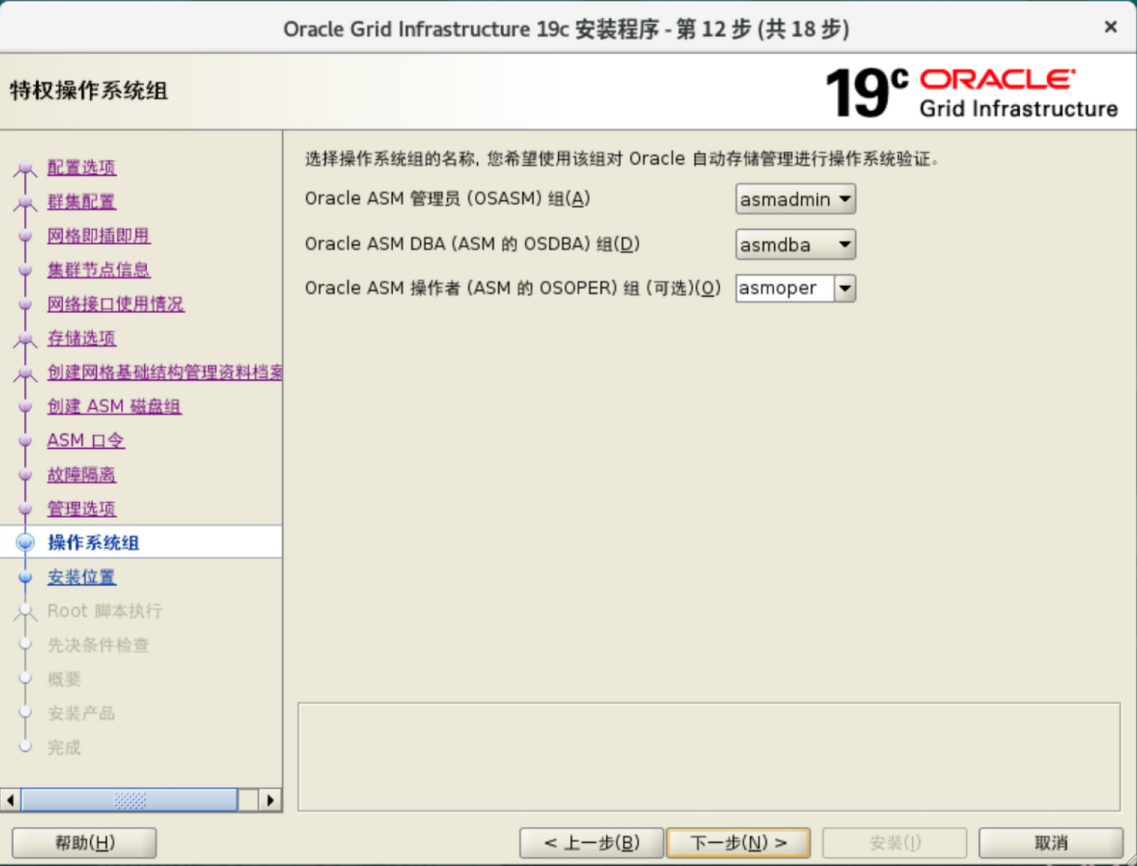Click the sidebar horizontal scrollbar right arrow
The image size is (1137, 866).
270,800
